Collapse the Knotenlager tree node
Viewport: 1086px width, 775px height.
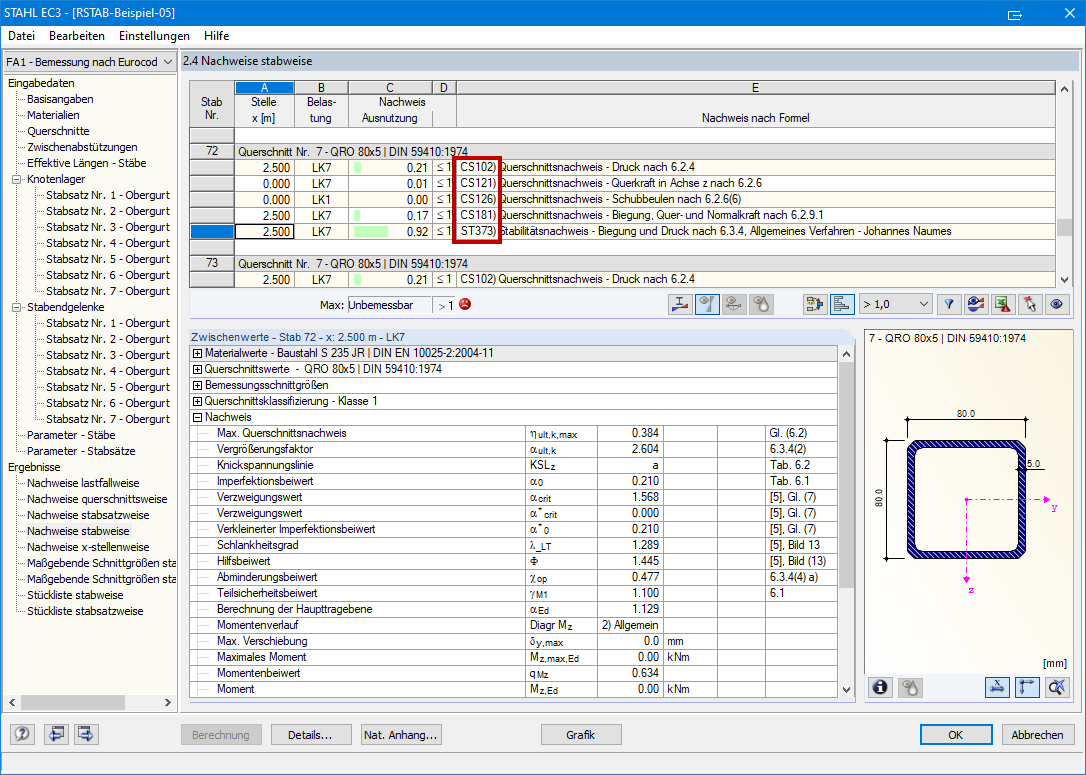[x=17, y=179]
